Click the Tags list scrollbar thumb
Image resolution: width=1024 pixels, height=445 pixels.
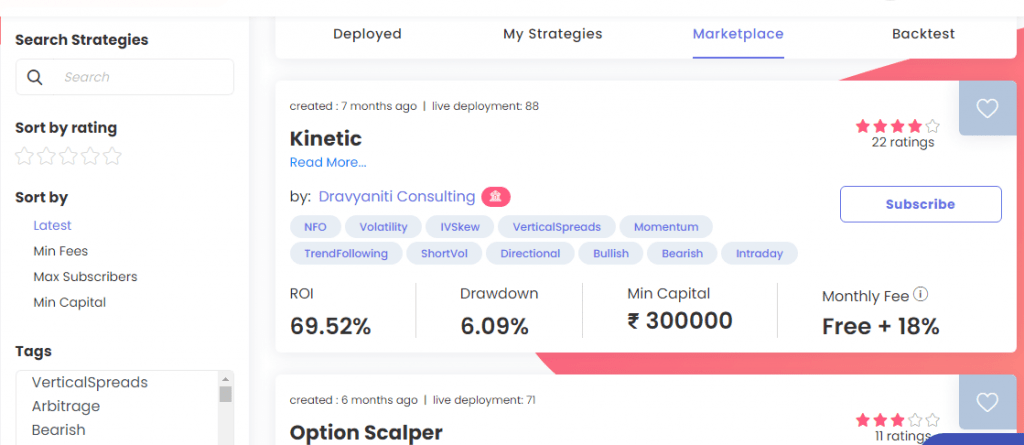coord(225,394)
